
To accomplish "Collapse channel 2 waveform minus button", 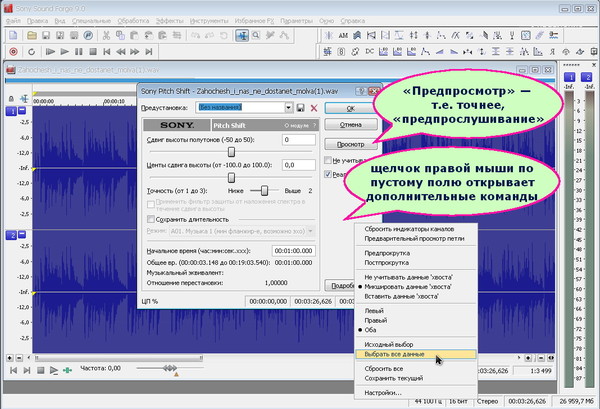I will (22, 234).
